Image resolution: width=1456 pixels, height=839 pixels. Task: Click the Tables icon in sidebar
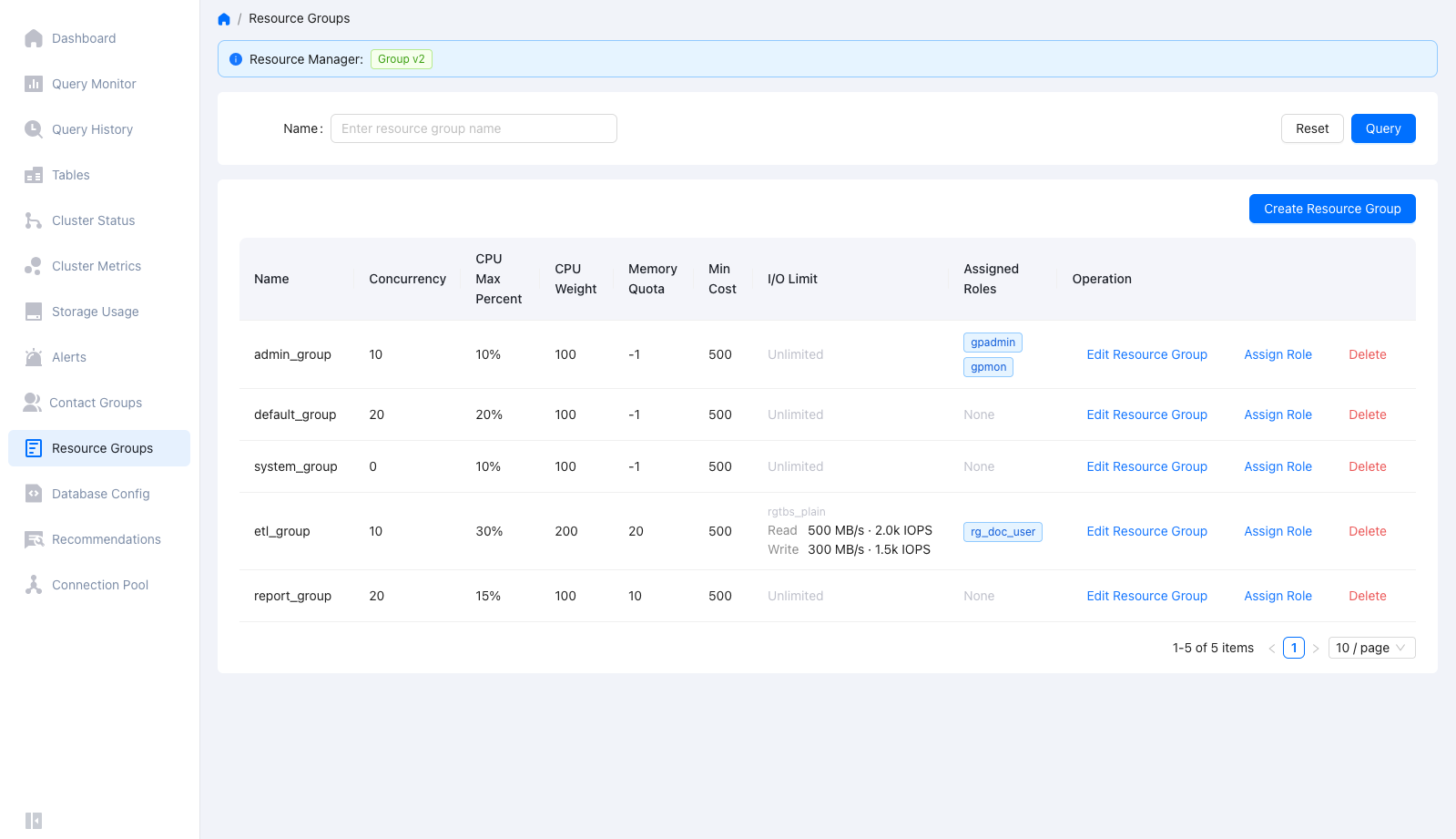click(34, 175)
